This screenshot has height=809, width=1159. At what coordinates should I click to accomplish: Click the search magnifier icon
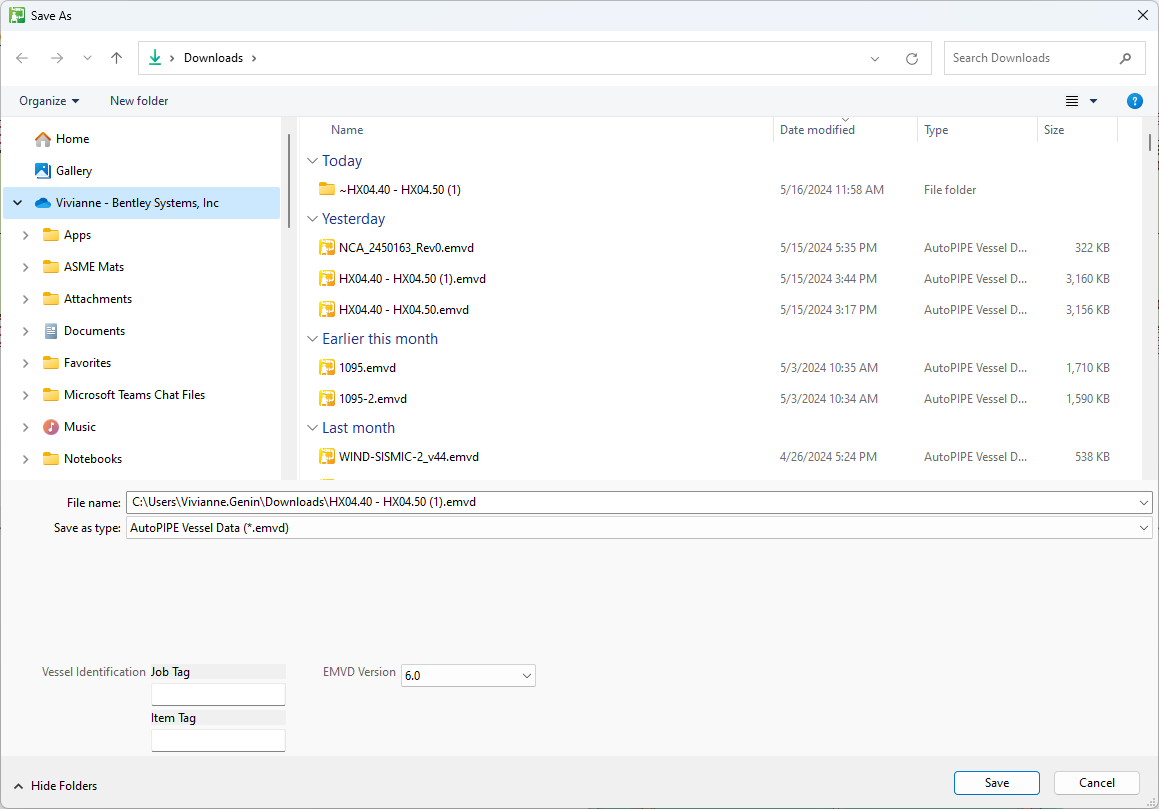1126,58
